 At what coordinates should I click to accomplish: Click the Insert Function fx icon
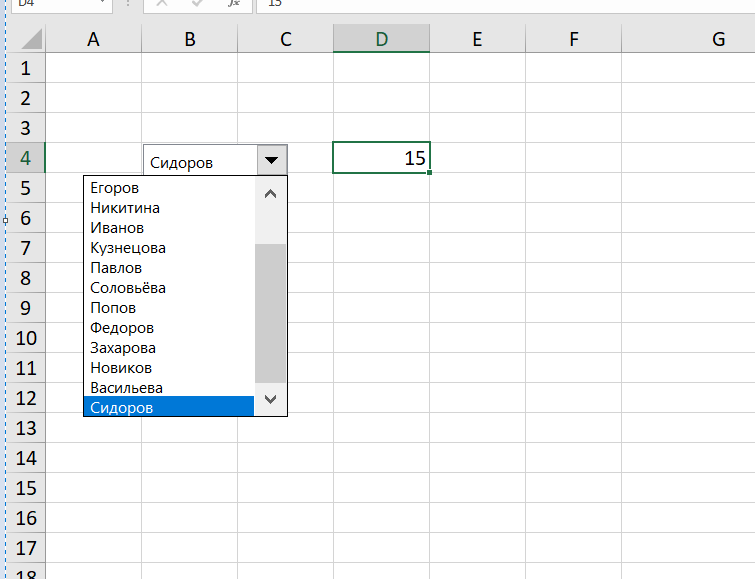coord(234,4)
